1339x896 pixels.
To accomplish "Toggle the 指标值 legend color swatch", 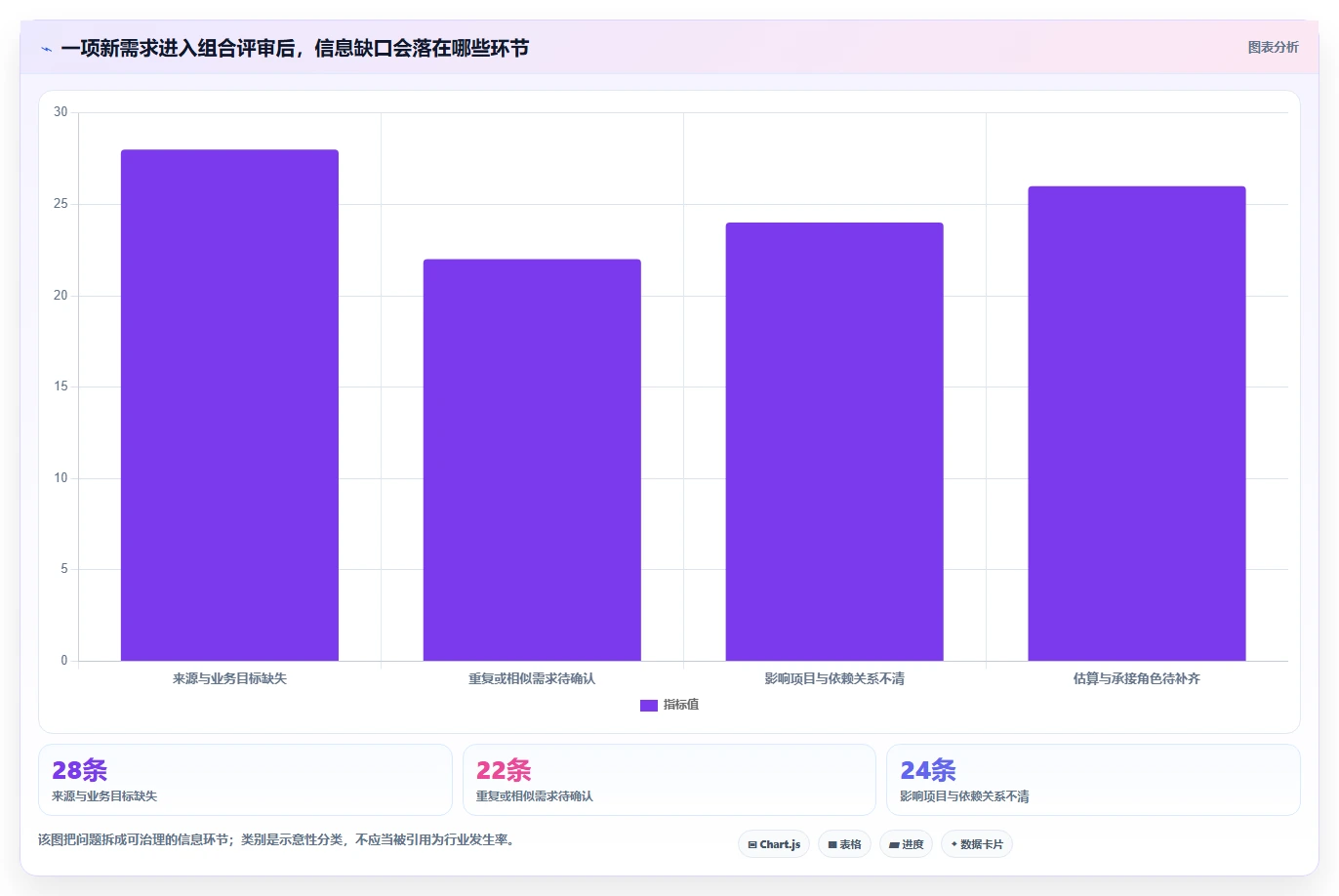I will click(x=649, y=705).
